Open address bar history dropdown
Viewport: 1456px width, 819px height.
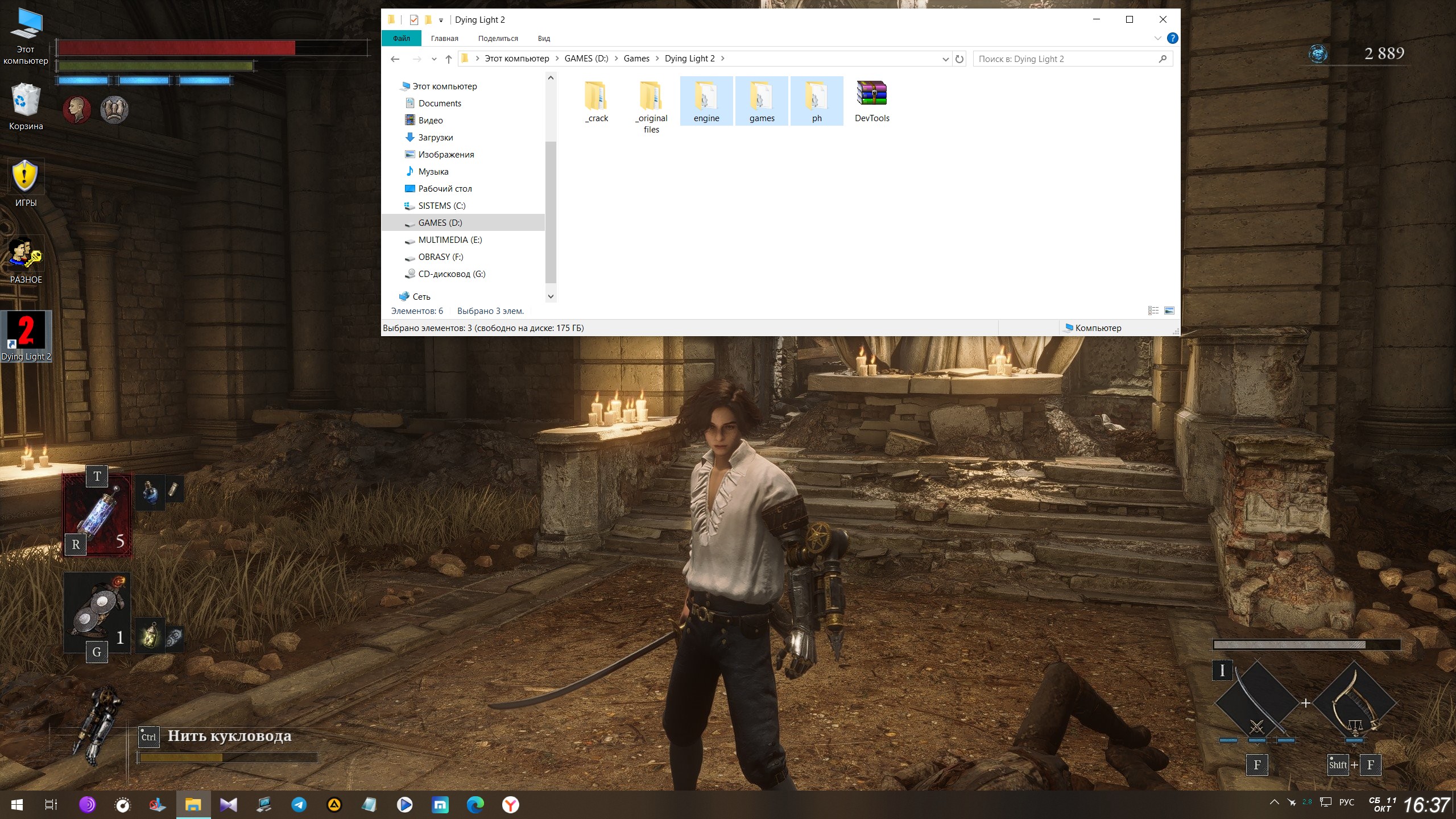pyautogui.click(x=945, y=59)
